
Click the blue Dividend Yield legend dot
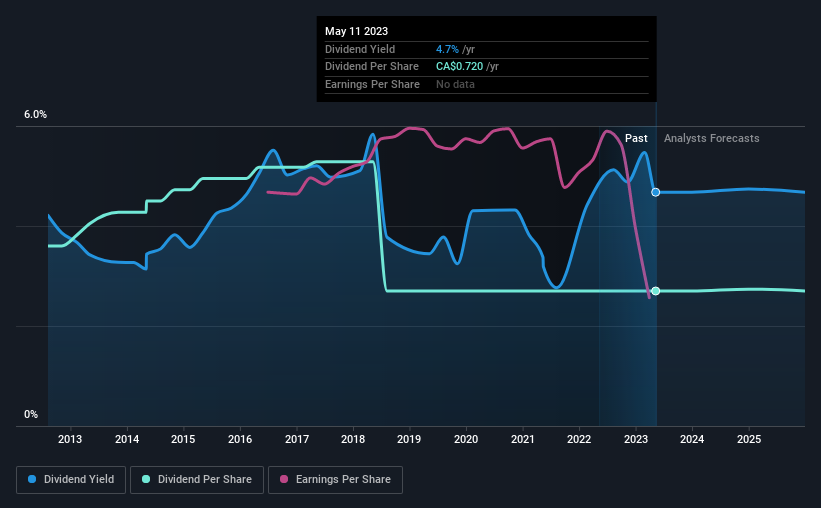tap(32, 479)
